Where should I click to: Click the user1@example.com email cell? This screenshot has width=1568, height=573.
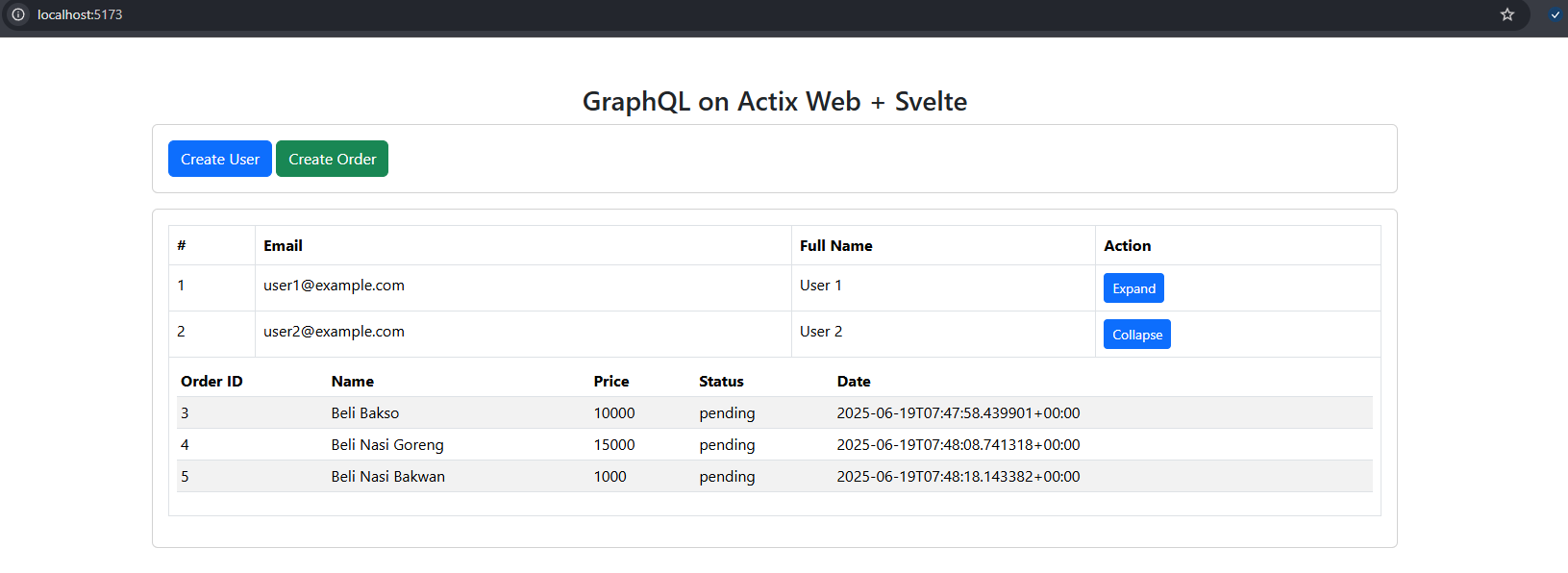(334, 286)
